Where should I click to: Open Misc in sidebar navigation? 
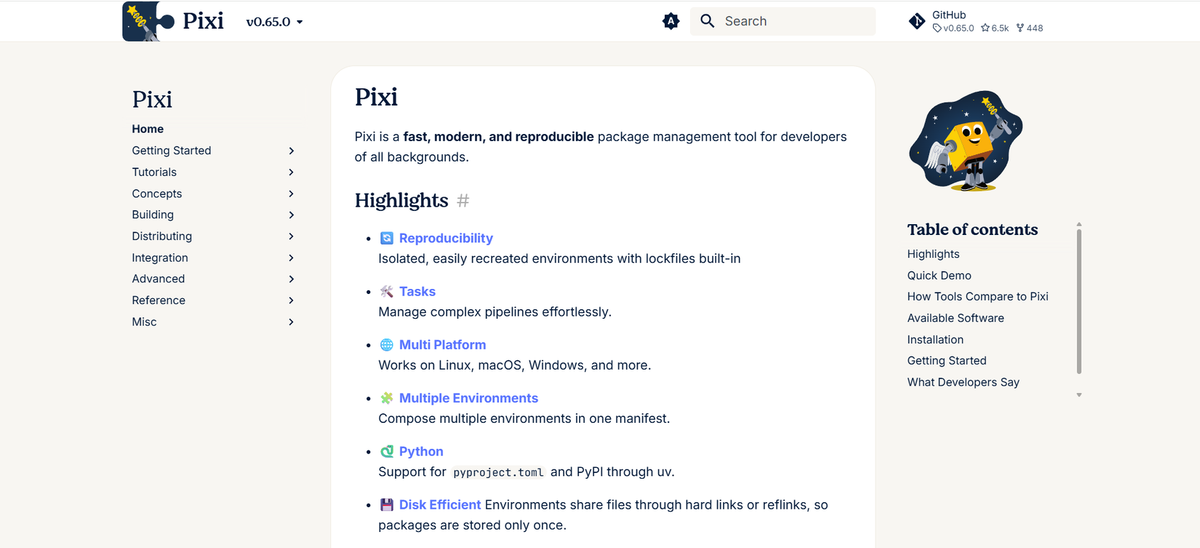click(144, 322)
